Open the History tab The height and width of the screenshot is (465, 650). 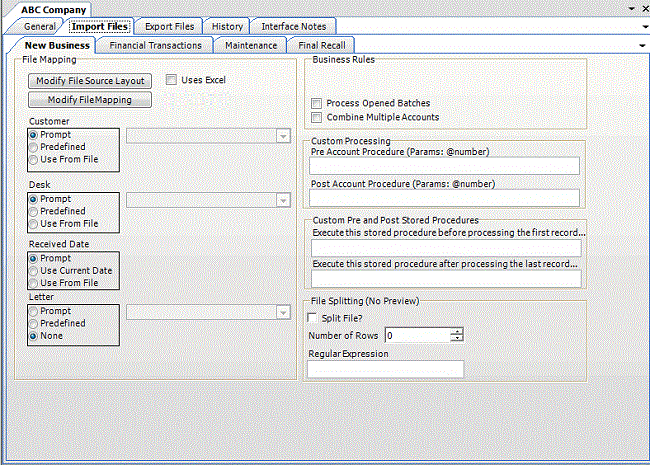tap(227, 26)
